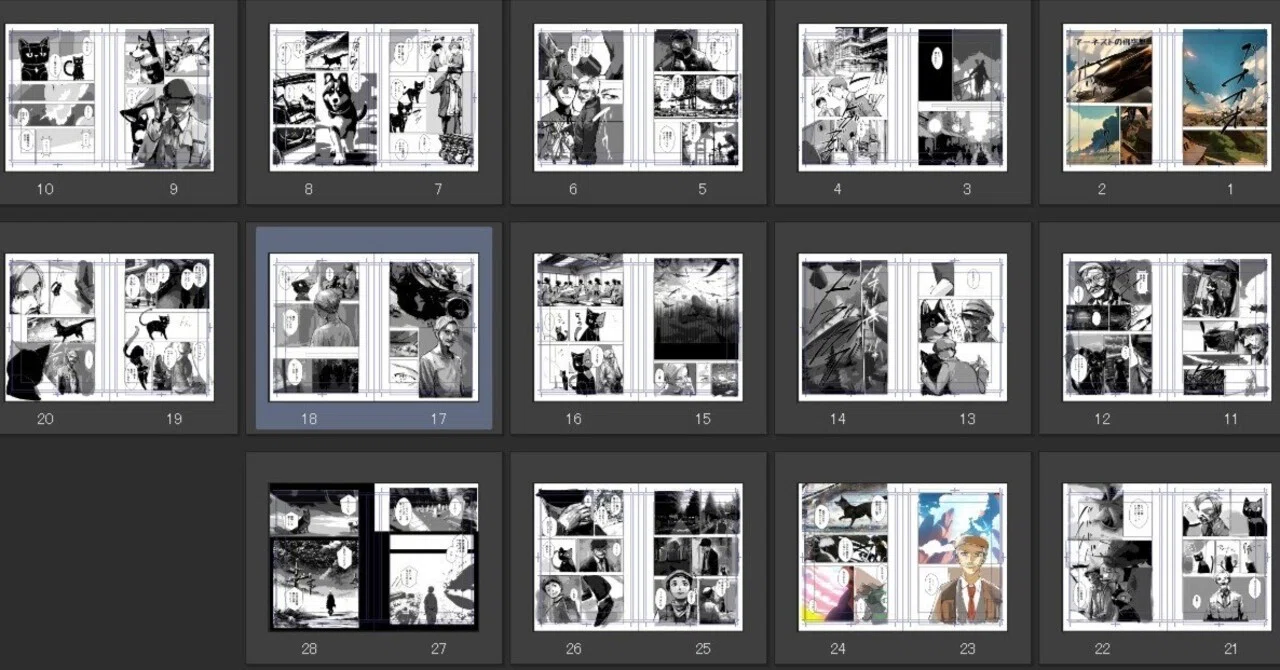Click the page number label "3"
This screenshot has height=670, width=1280.
pyautogui.click(x=966, y=189)
